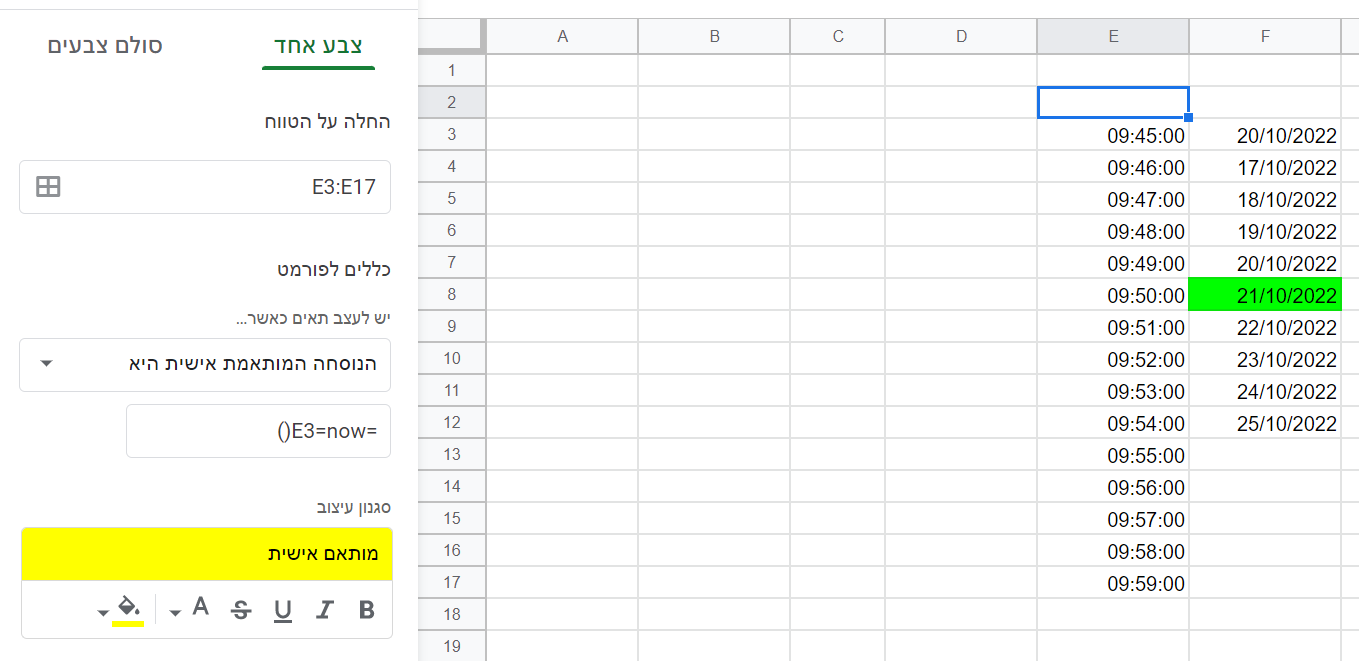The width and height of the screenshot is (1359, 661).
Task: Toggle bold formatting in the style bar
Action: coord(366,610)
